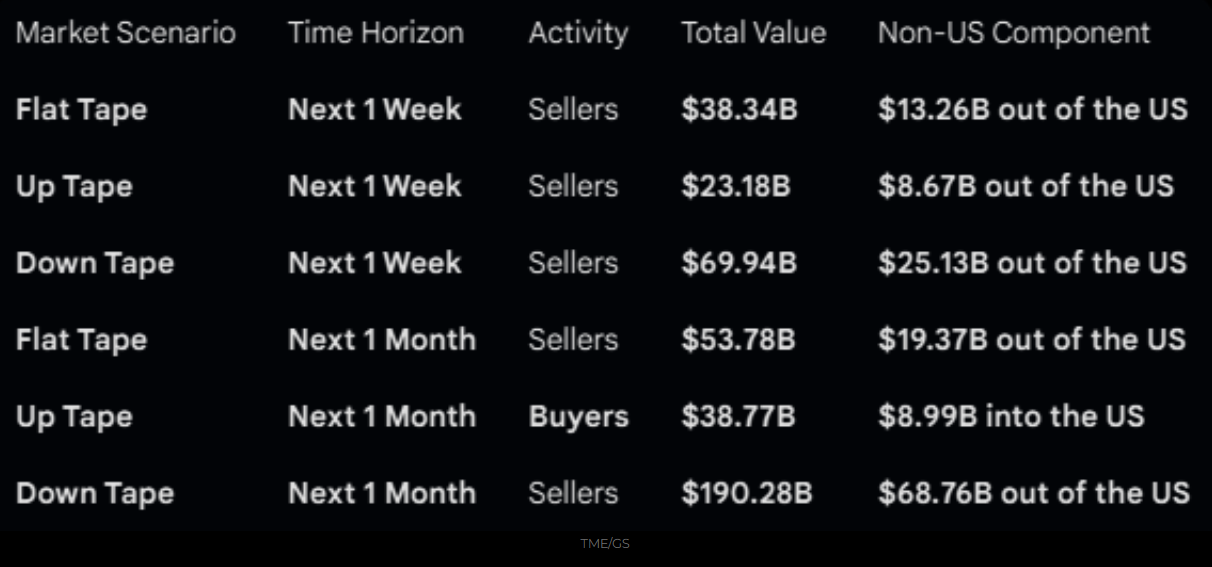1212x567 pixels.
Task: Select the Non-US Component column header
Action: tap(1014, 33)
